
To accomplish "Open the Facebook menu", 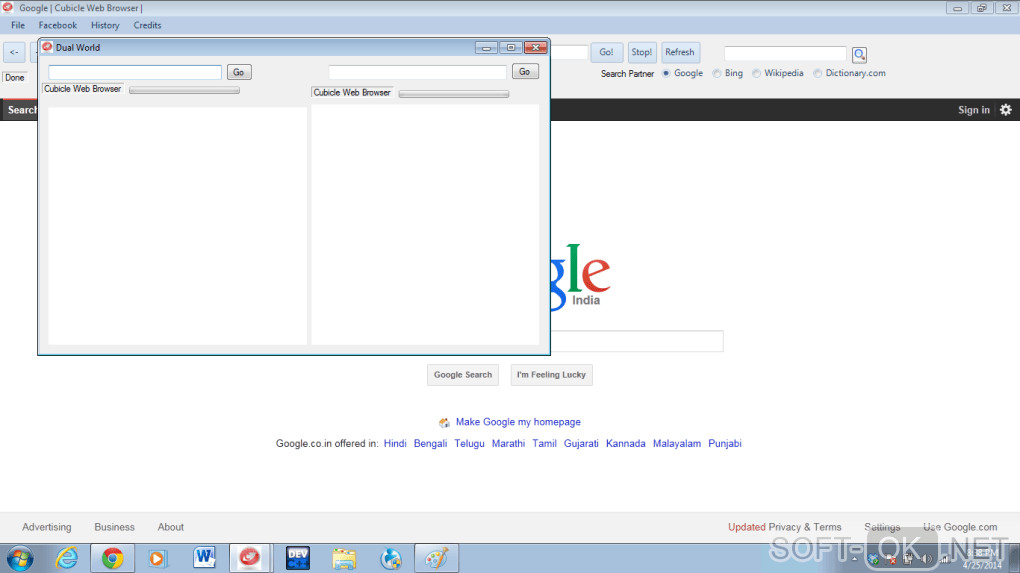I will click(57, 25).
